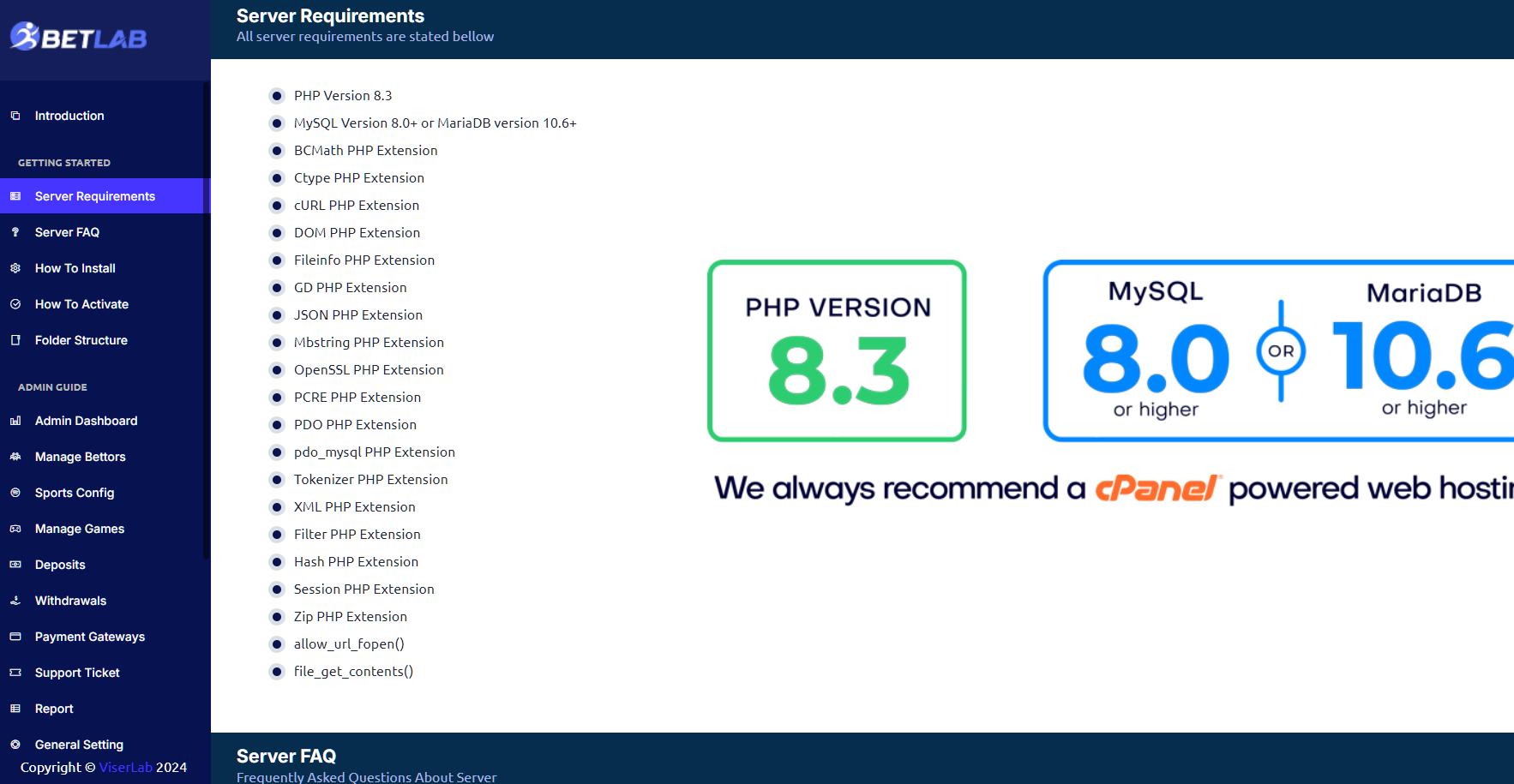Open the Server Requirements menu item
Viewport: 1514px width, 784px height.
tap(94, 196)
